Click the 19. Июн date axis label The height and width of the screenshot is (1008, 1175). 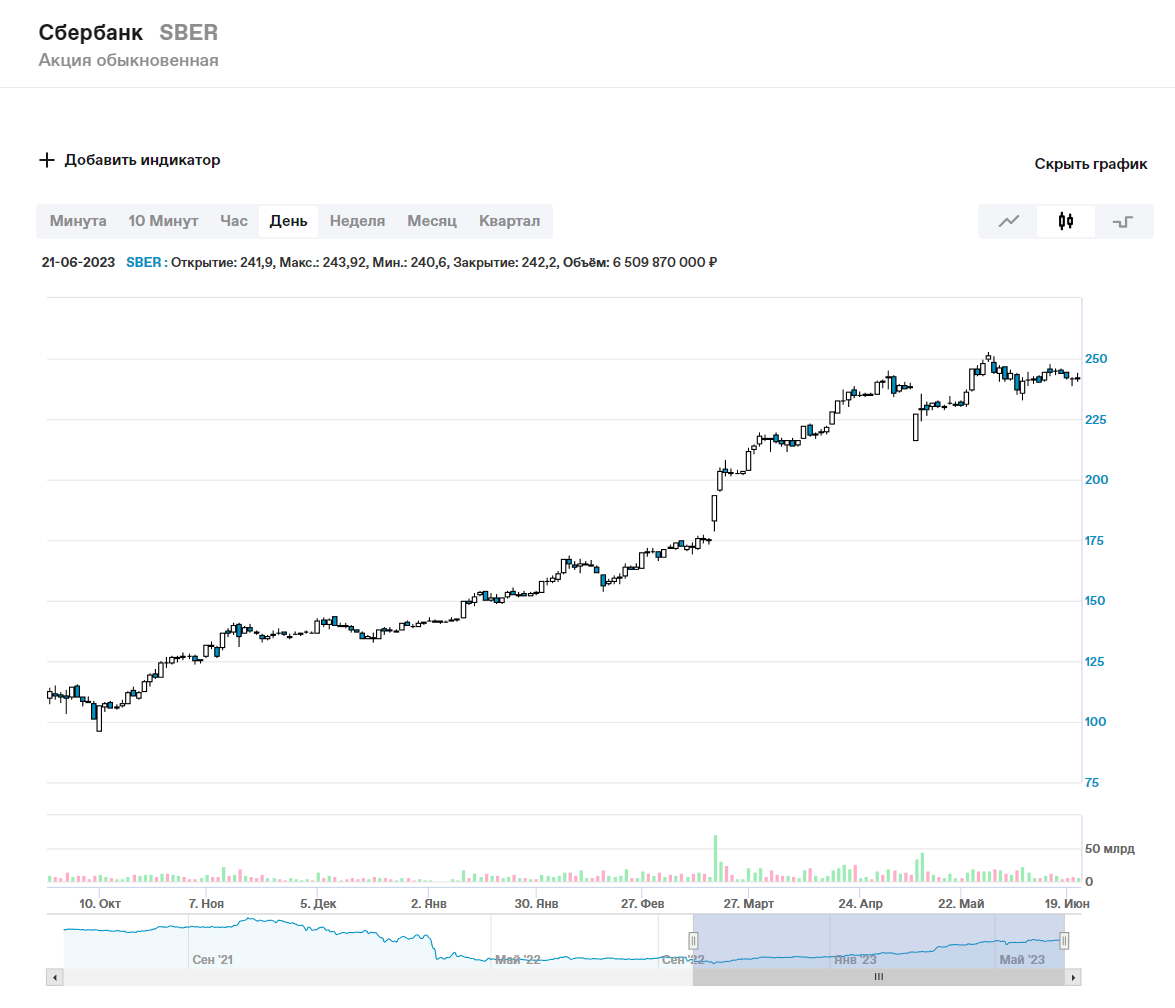point(1067,904)
